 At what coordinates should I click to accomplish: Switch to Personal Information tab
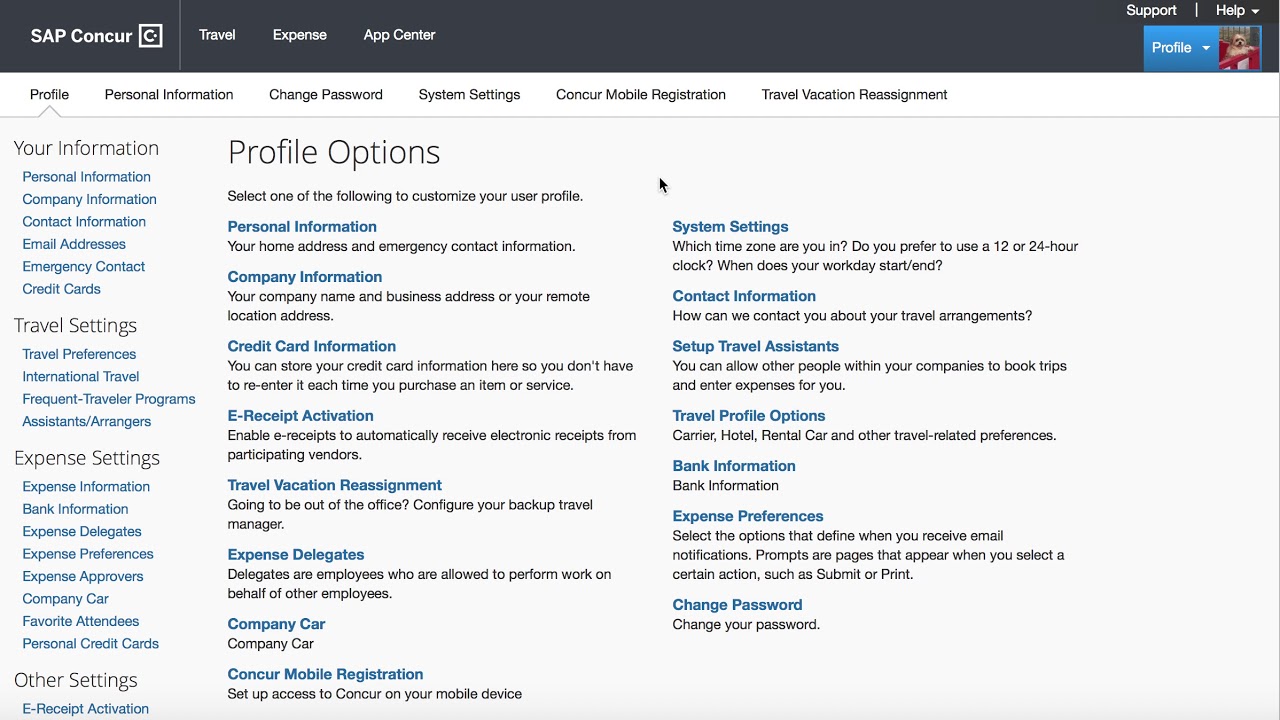point(169,95)
